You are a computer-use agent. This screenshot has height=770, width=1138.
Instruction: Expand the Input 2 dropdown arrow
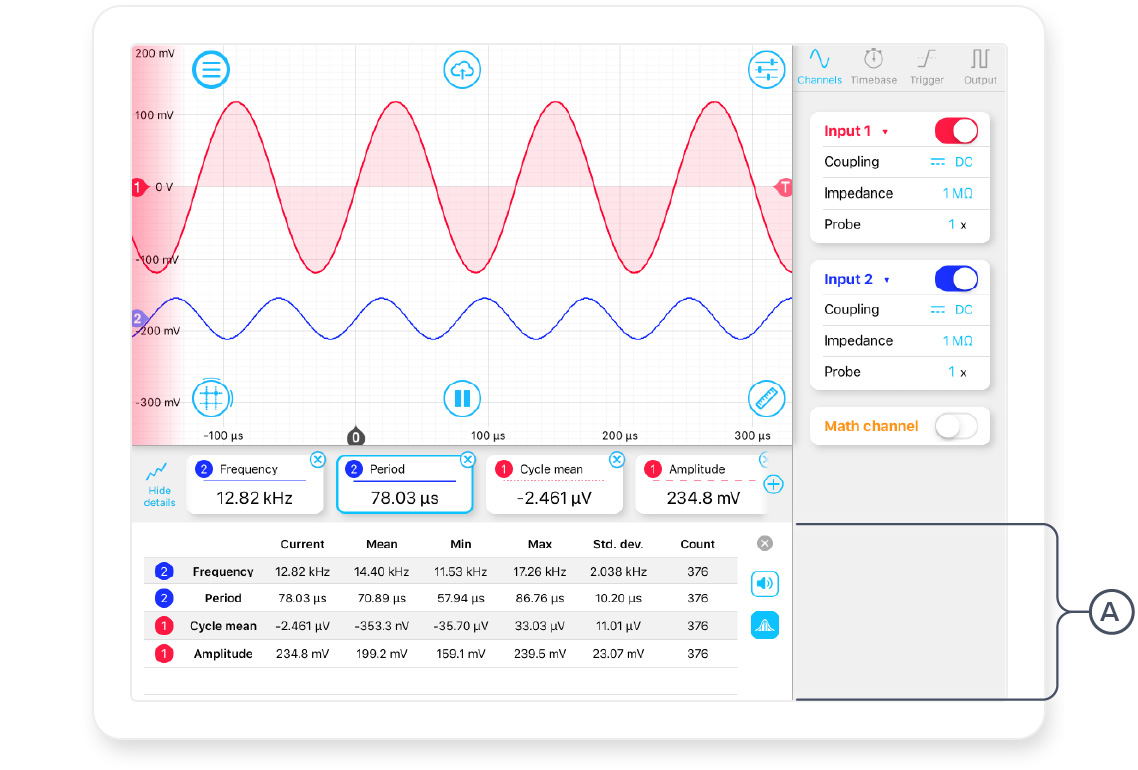[887, 280]
